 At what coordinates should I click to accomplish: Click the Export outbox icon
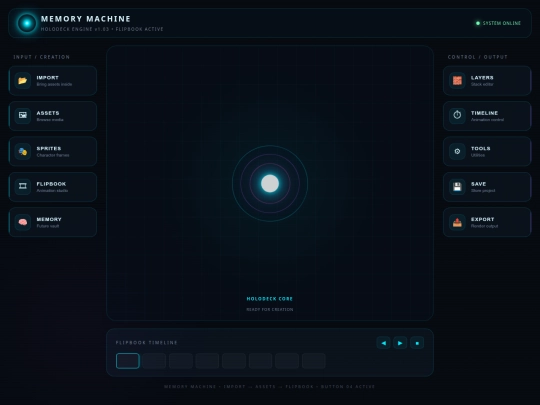(457, 222)
